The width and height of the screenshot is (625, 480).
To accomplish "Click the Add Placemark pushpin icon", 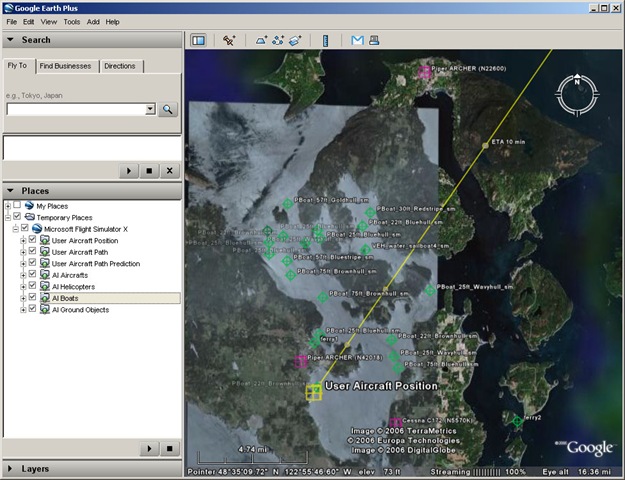I will coord(229,40).
